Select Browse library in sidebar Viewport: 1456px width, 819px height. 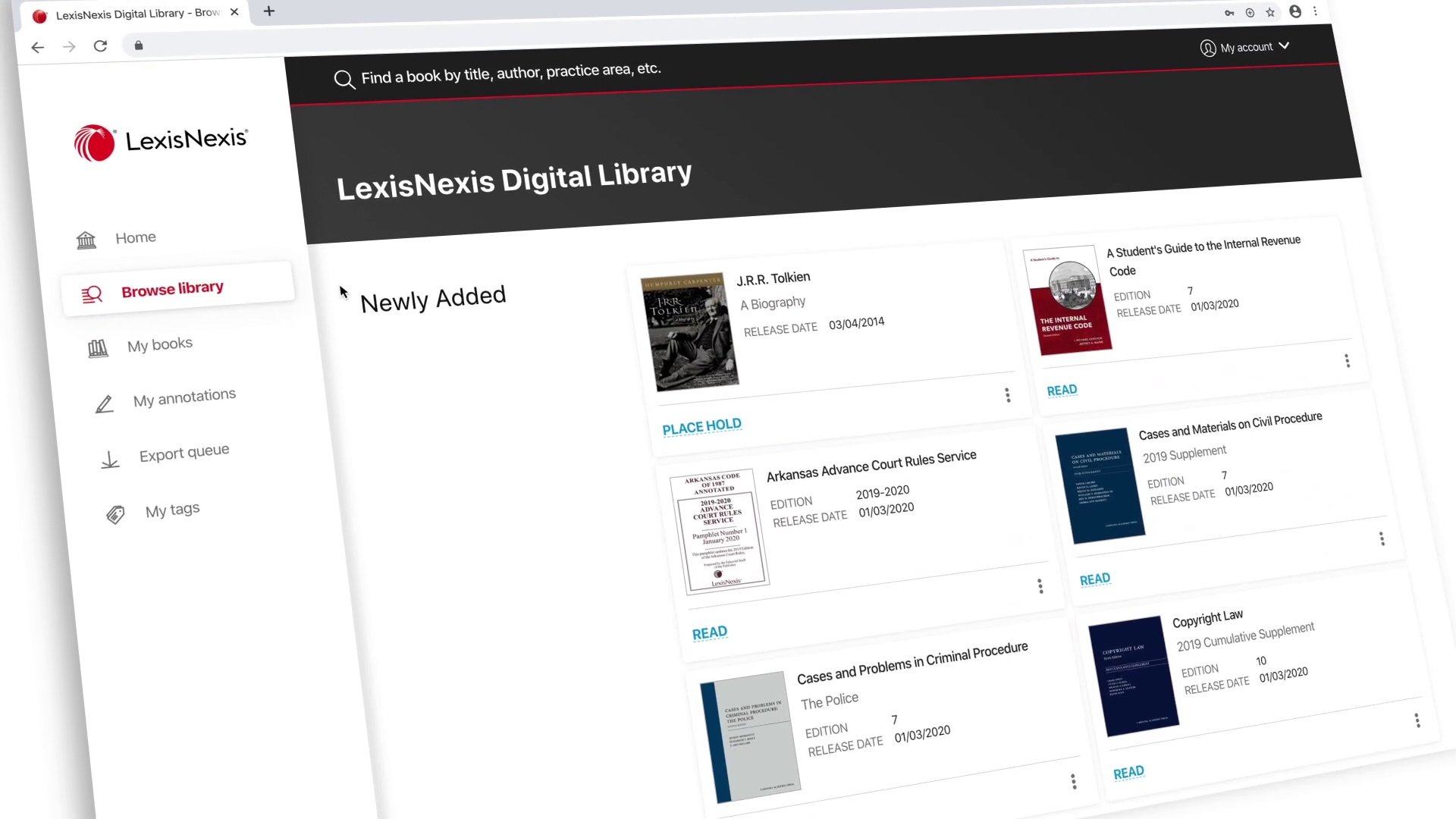tap(172, 289)
